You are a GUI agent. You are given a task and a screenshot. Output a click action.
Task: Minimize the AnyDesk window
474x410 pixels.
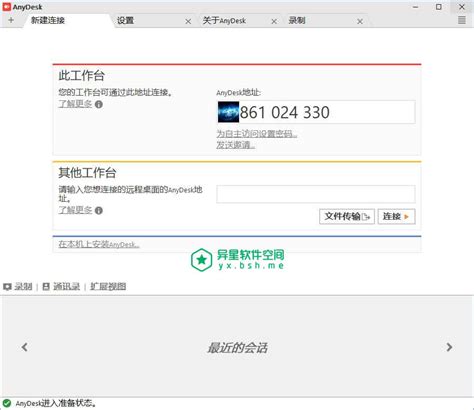pos(415,7)
